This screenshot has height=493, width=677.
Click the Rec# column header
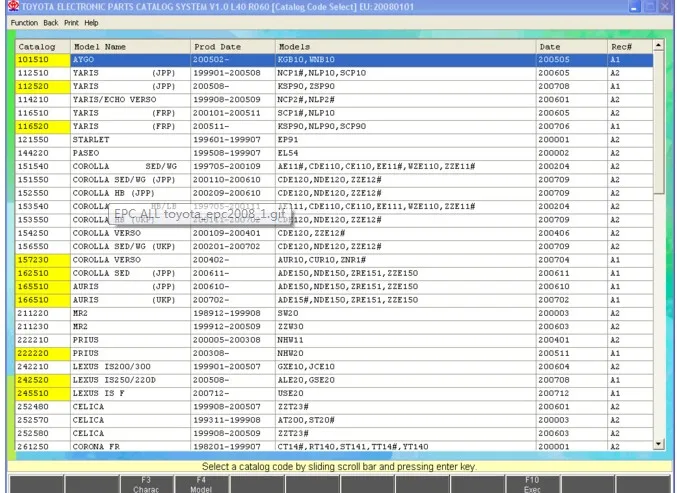pos(630,47)
